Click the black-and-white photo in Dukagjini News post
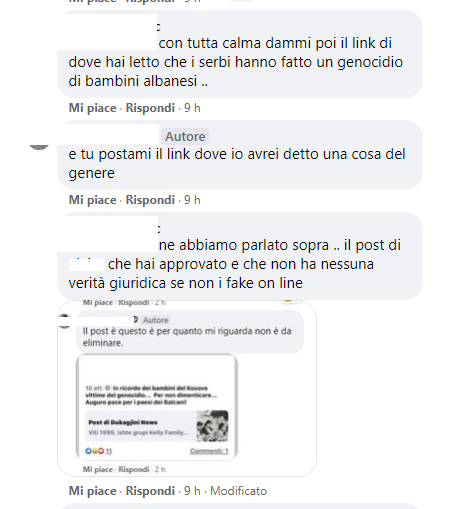Screen dimensions: 456x509 click(212, 426)
